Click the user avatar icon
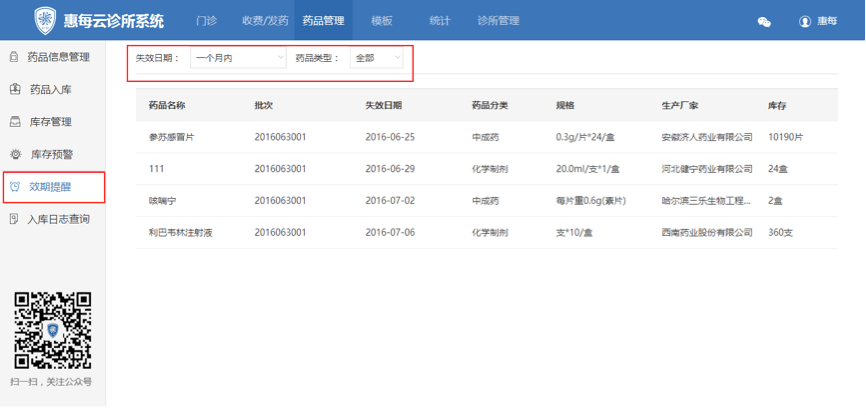Screen dimensions: 866x415 coord(804,21)
